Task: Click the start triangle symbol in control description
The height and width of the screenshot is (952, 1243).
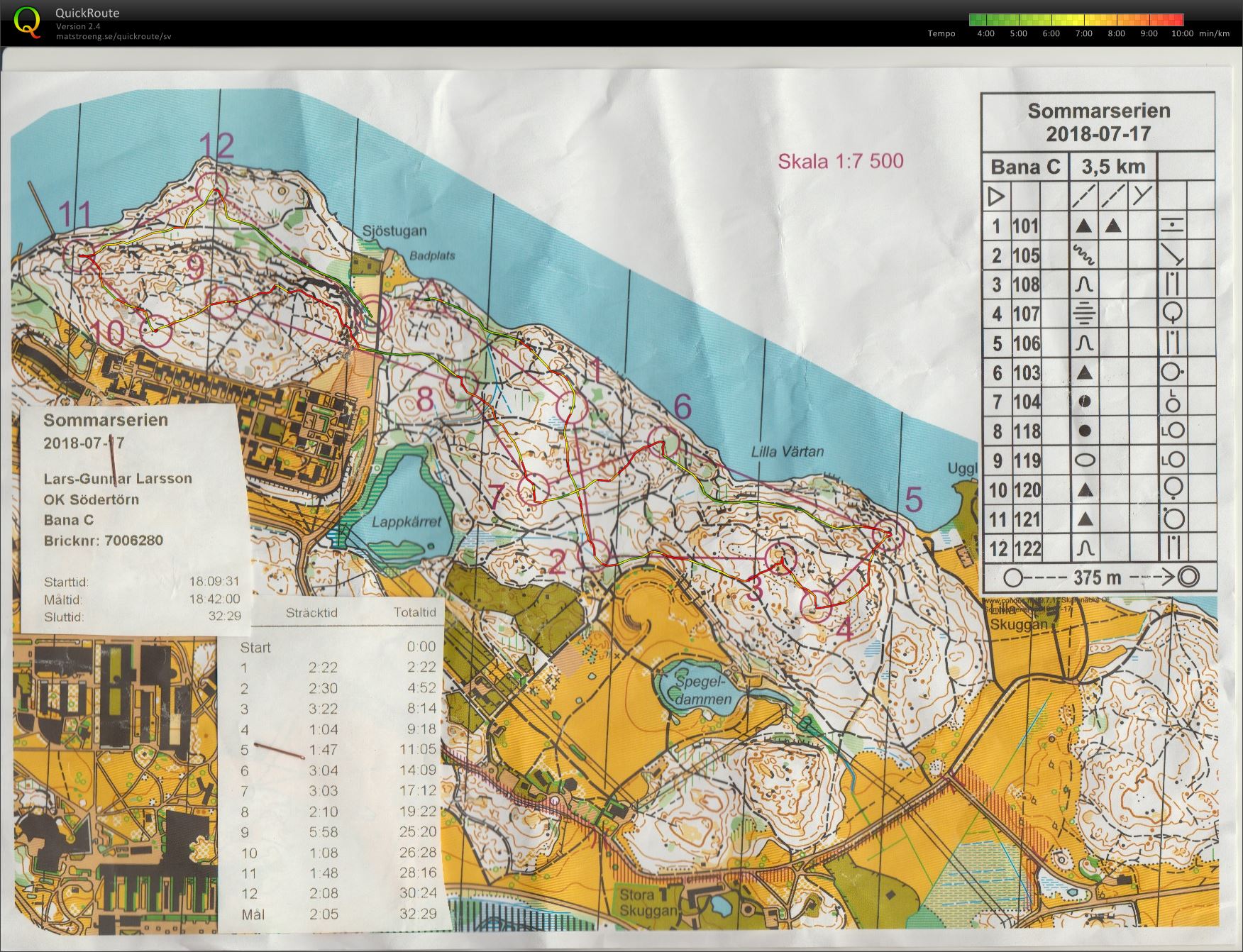Action: [x=996, y=196]
